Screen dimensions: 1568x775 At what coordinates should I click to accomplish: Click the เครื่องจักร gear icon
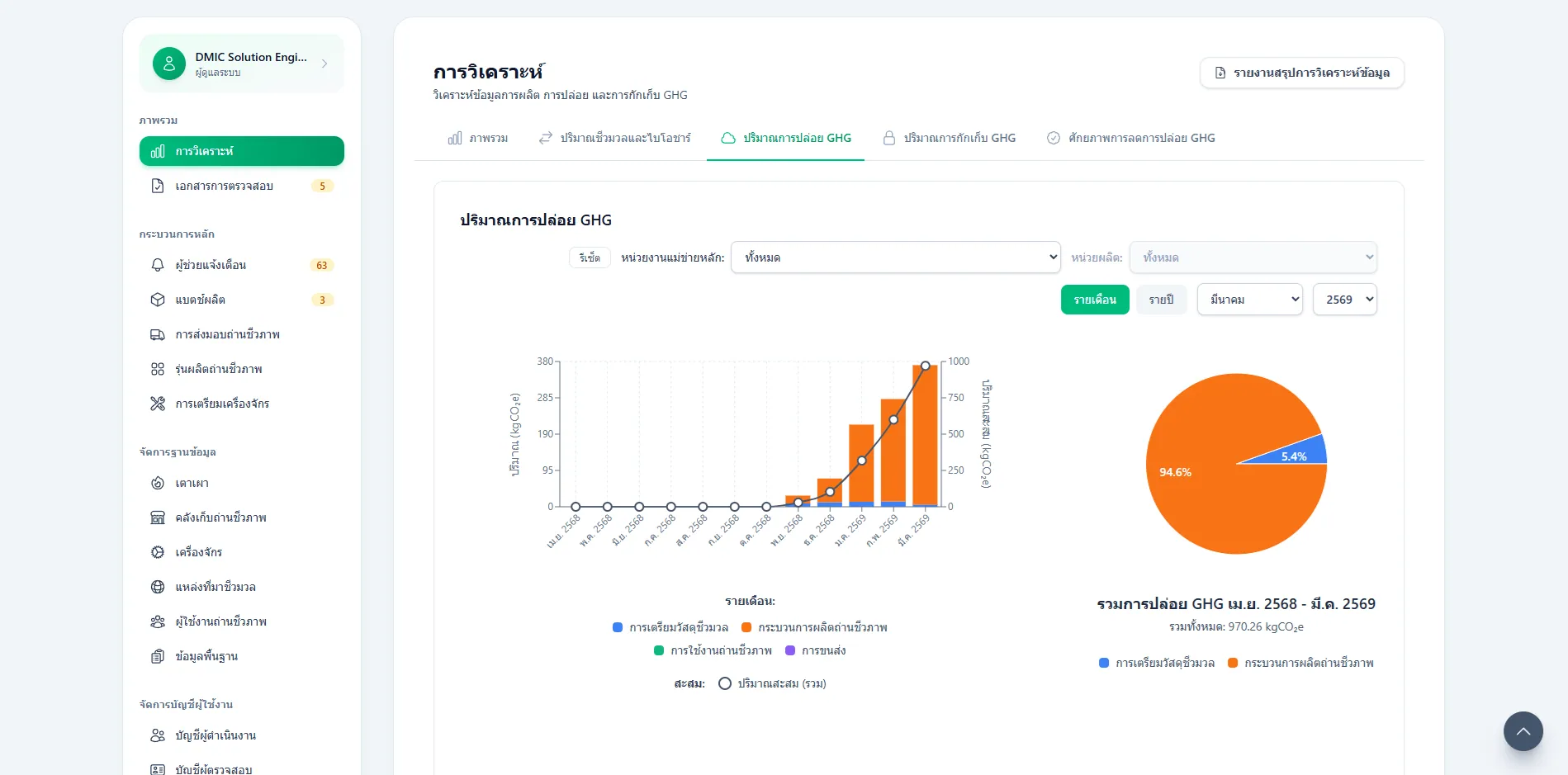pos(158,552)
